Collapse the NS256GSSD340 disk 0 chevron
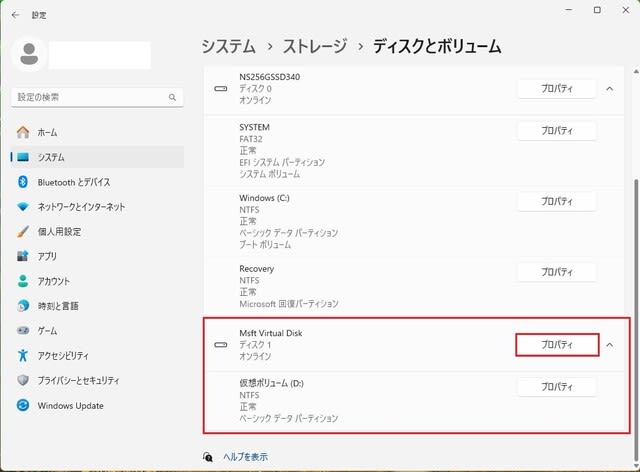 610,89
